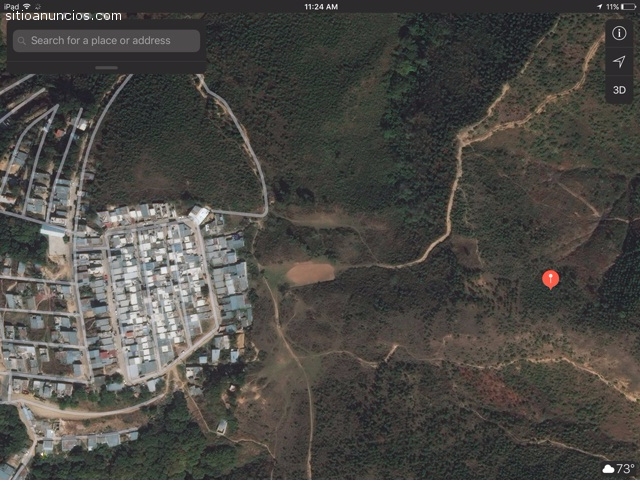Select the large white-roofed building at the neighborhood's corner

[199, 214]
